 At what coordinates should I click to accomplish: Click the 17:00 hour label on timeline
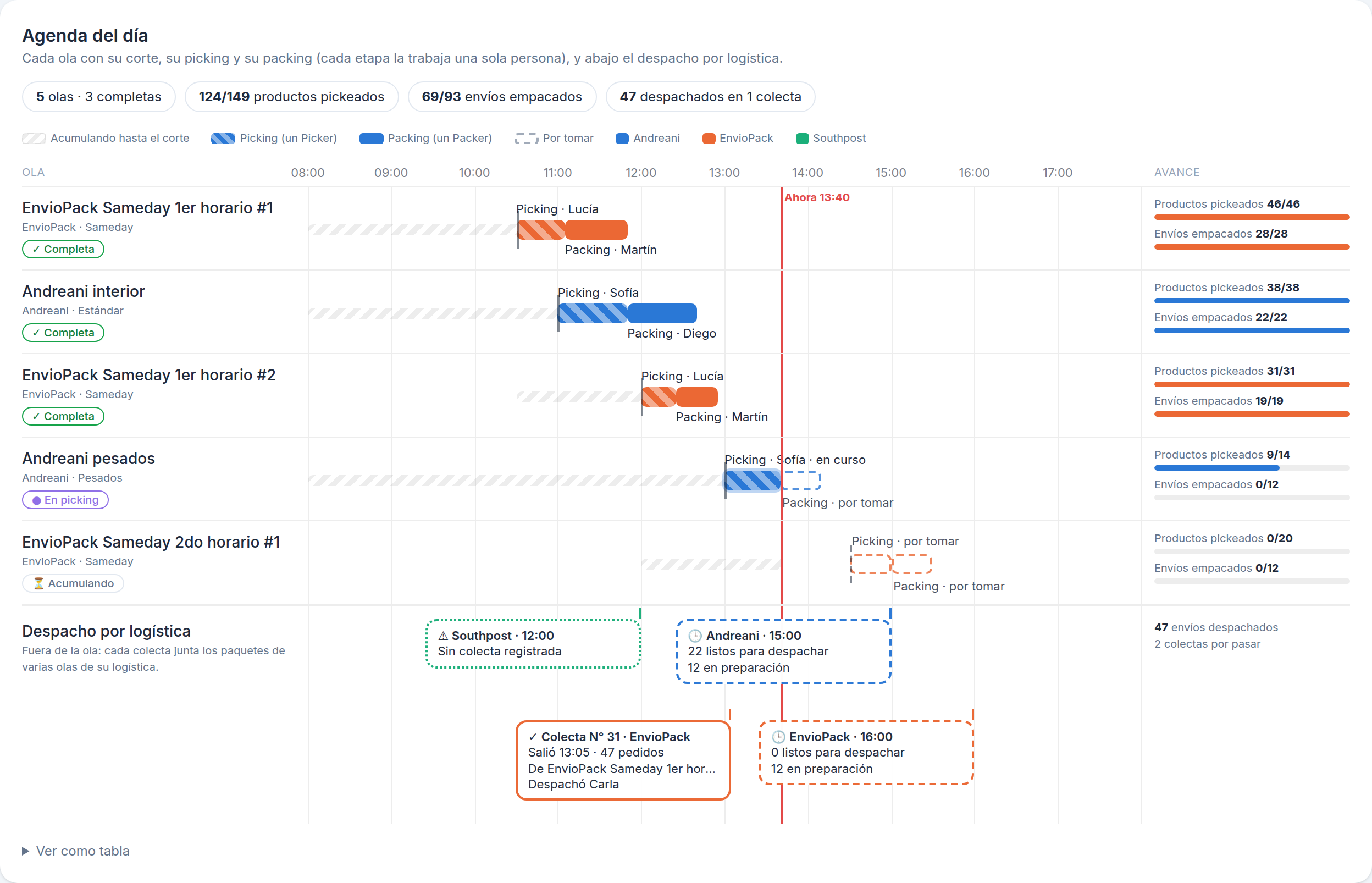(x=1058, y=173)
